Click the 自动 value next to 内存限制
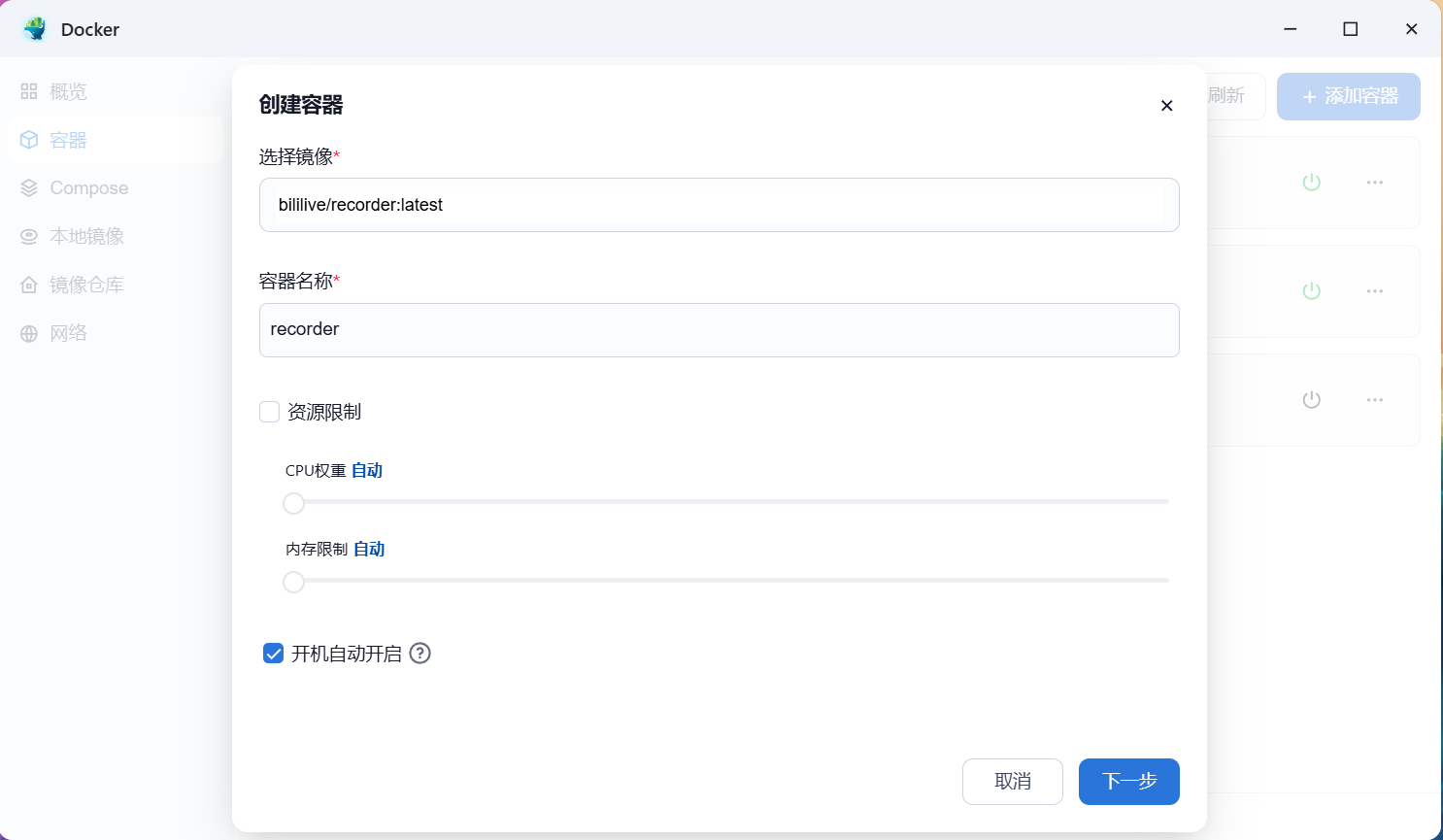This screenshot has height=840, width=1443. tap(369, 549)
